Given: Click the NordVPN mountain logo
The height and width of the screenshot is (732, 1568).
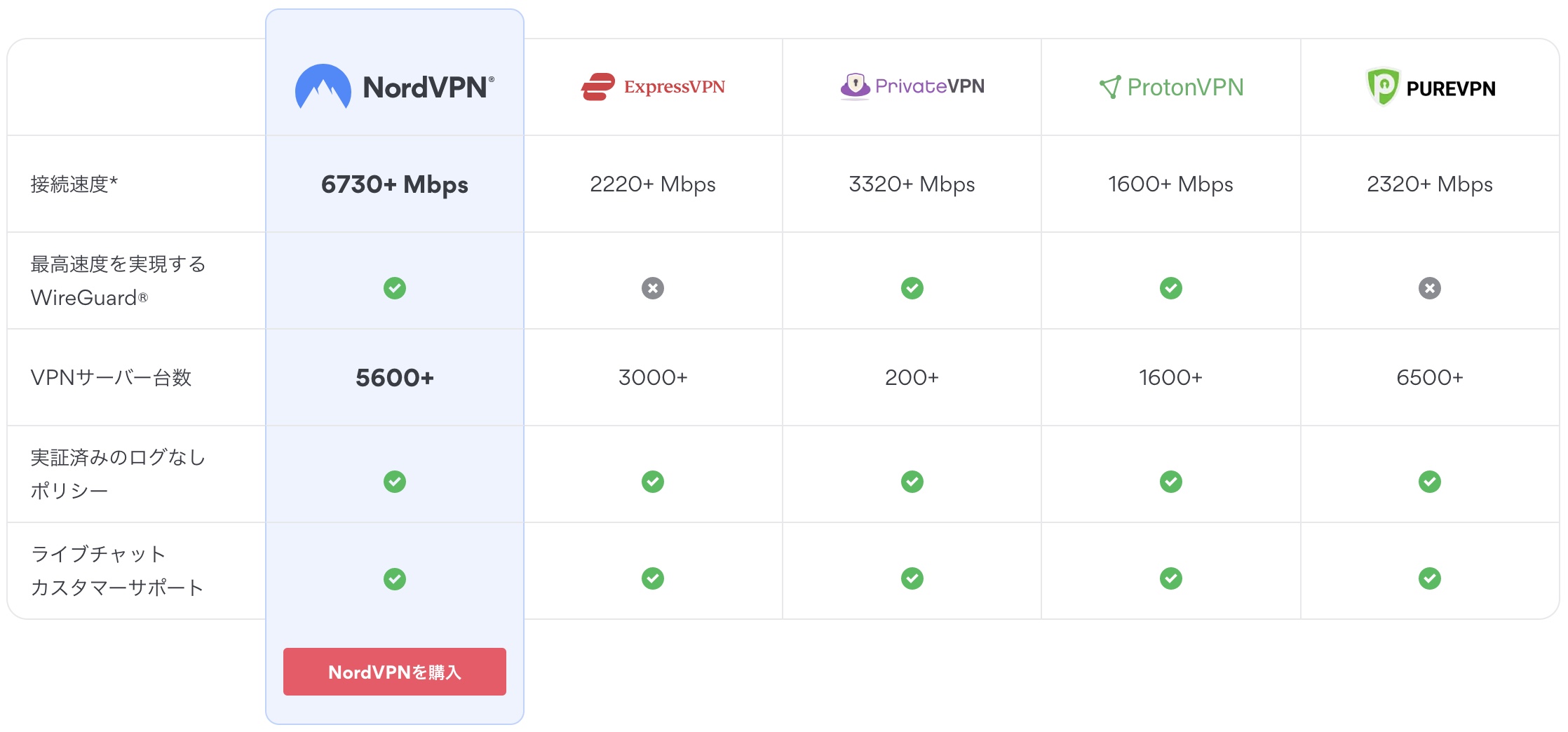Looking at the screenshot, I should (x=323, y=87).
